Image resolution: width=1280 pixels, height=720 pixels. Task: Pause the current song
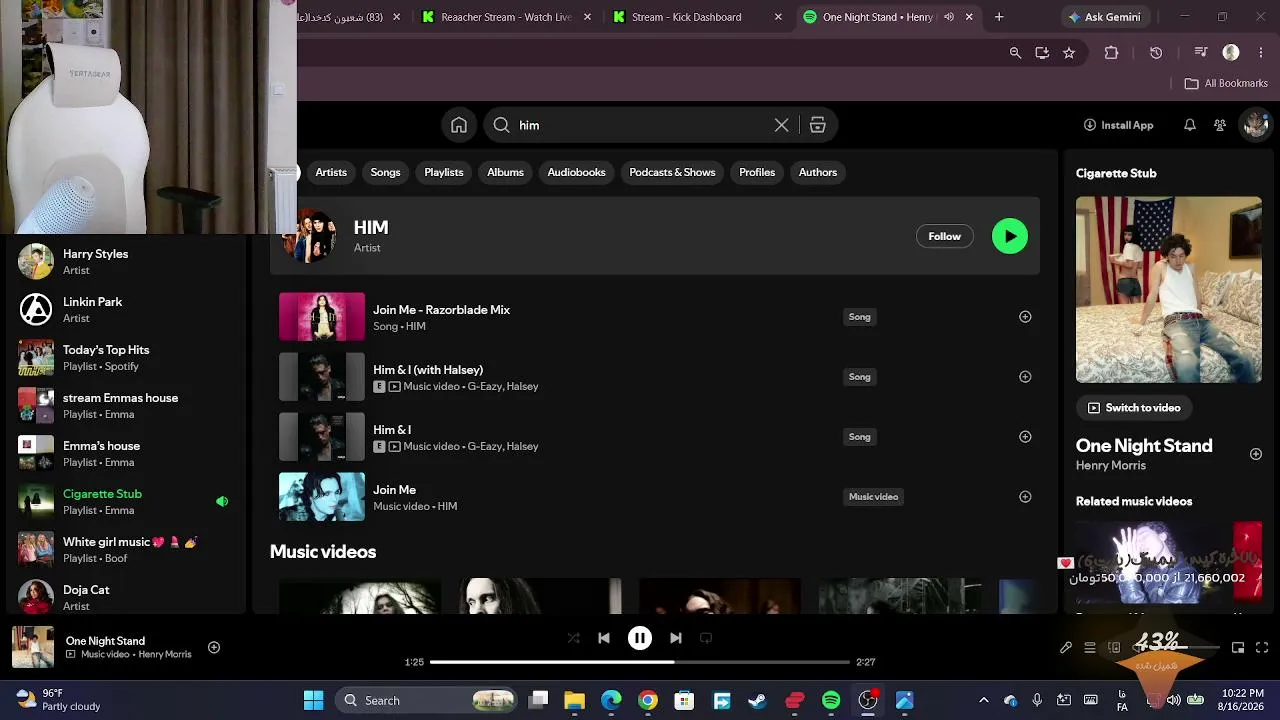pos(640,638)
